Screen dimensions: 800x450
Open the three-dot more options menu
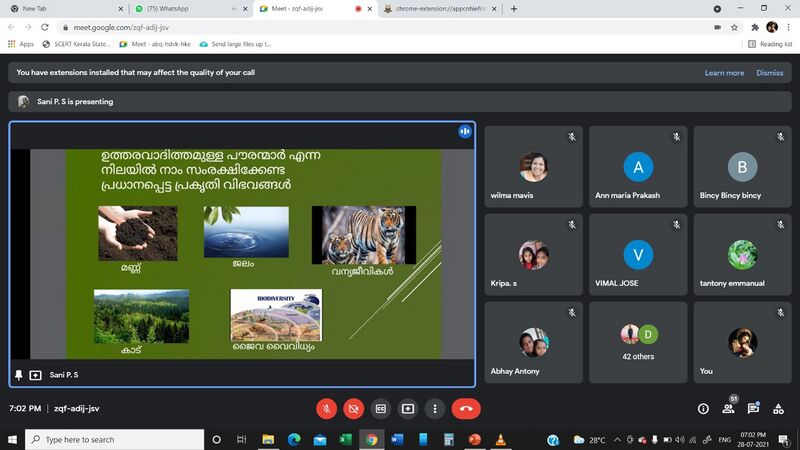[435, 408]
